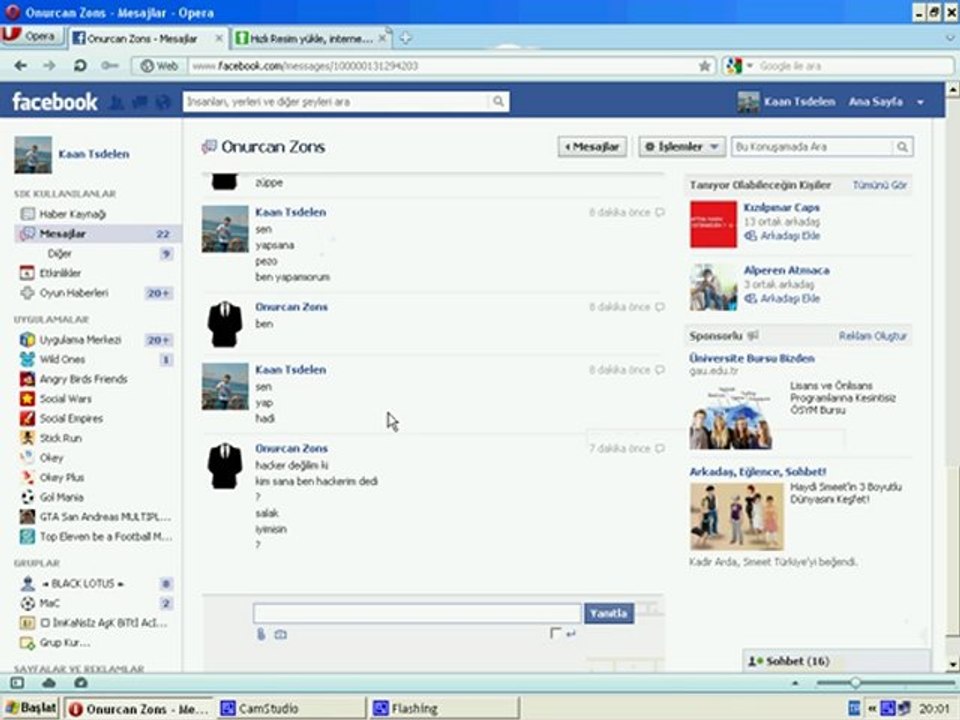Reload the page with the refresh icon
The image size is (960, 720).
[x=80, y=66]
